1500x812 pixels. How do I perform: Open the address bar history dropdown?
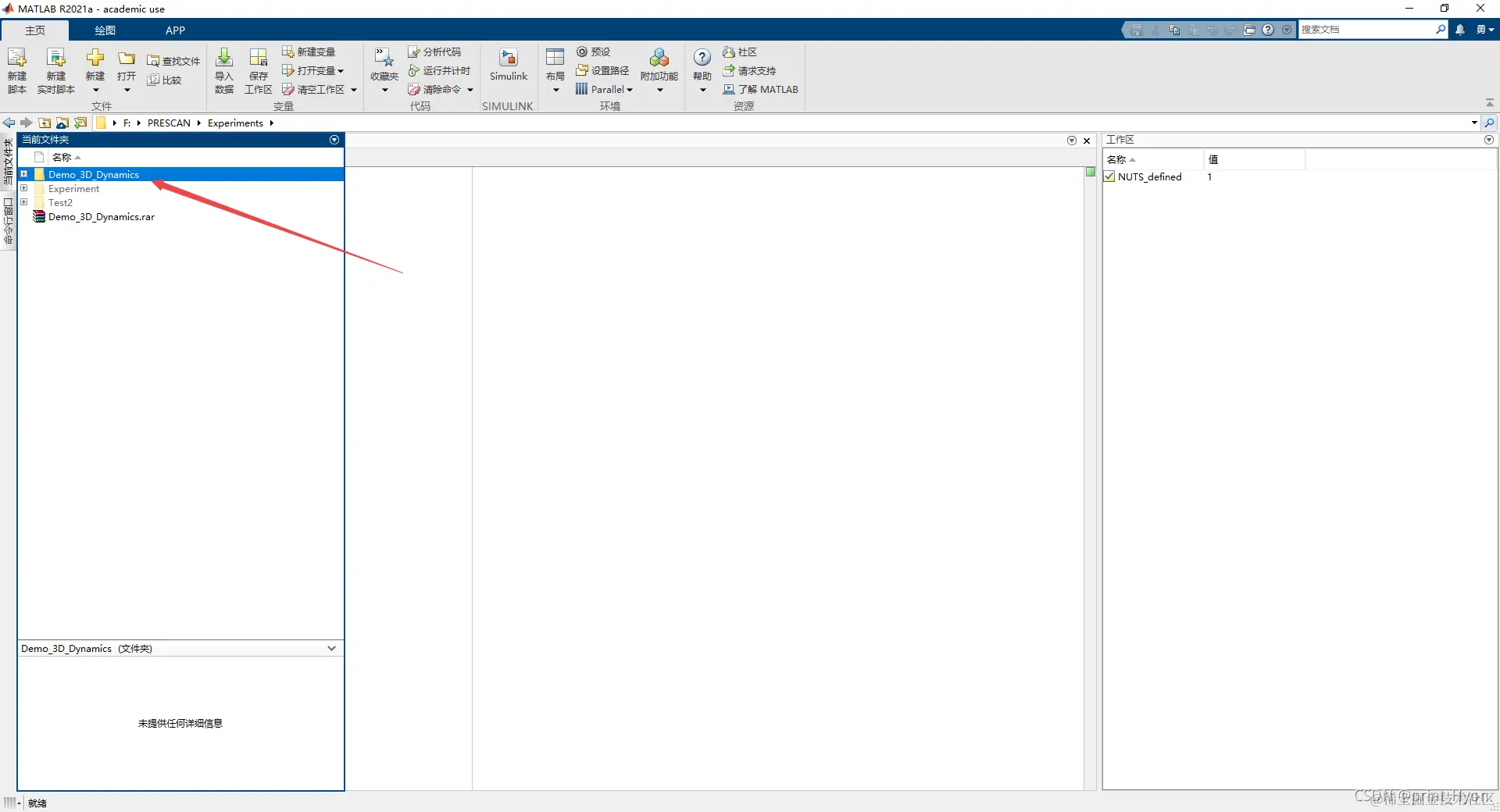tap(1474, 123)
